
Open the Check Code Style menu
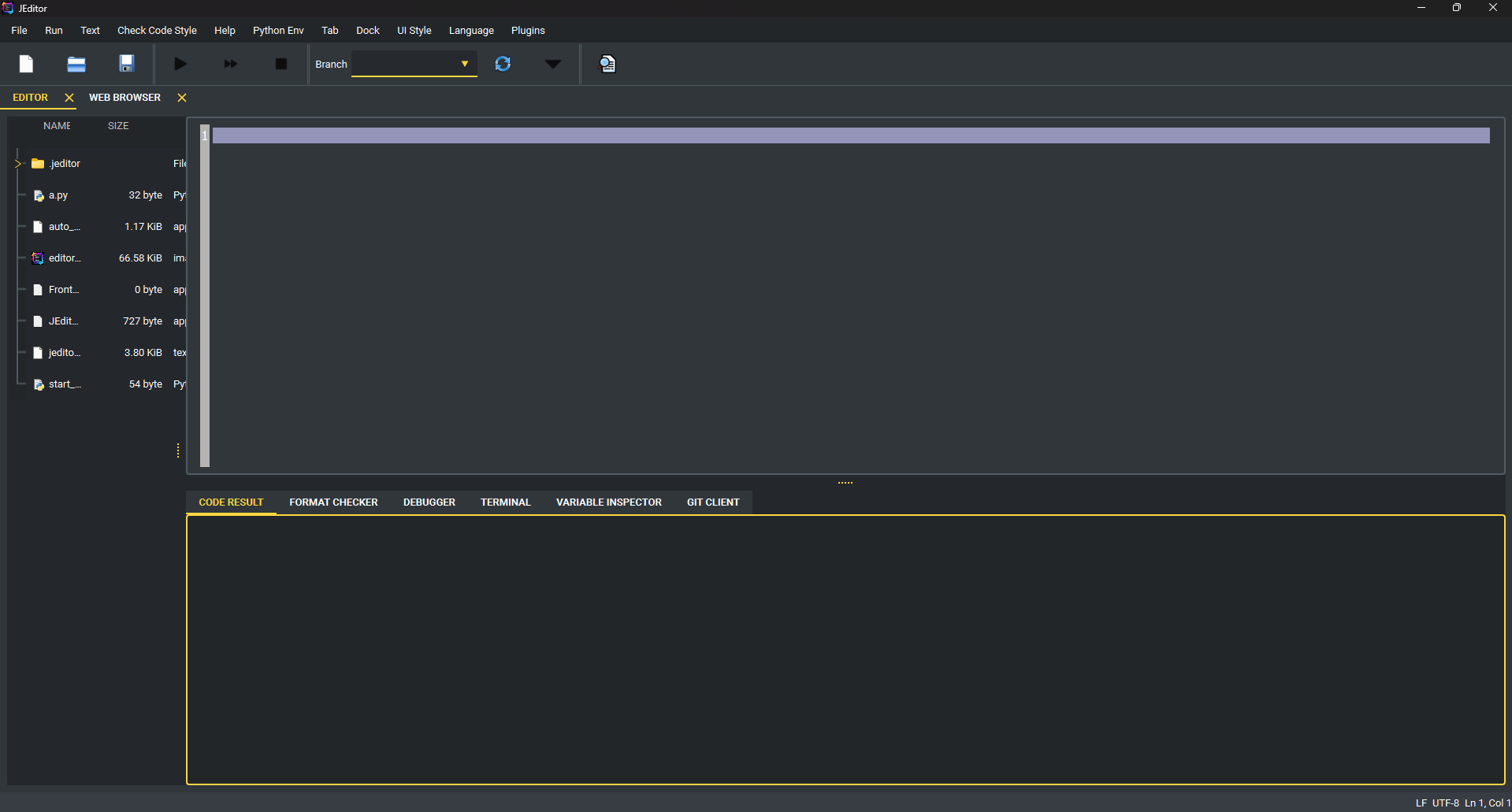coord(157,31)
